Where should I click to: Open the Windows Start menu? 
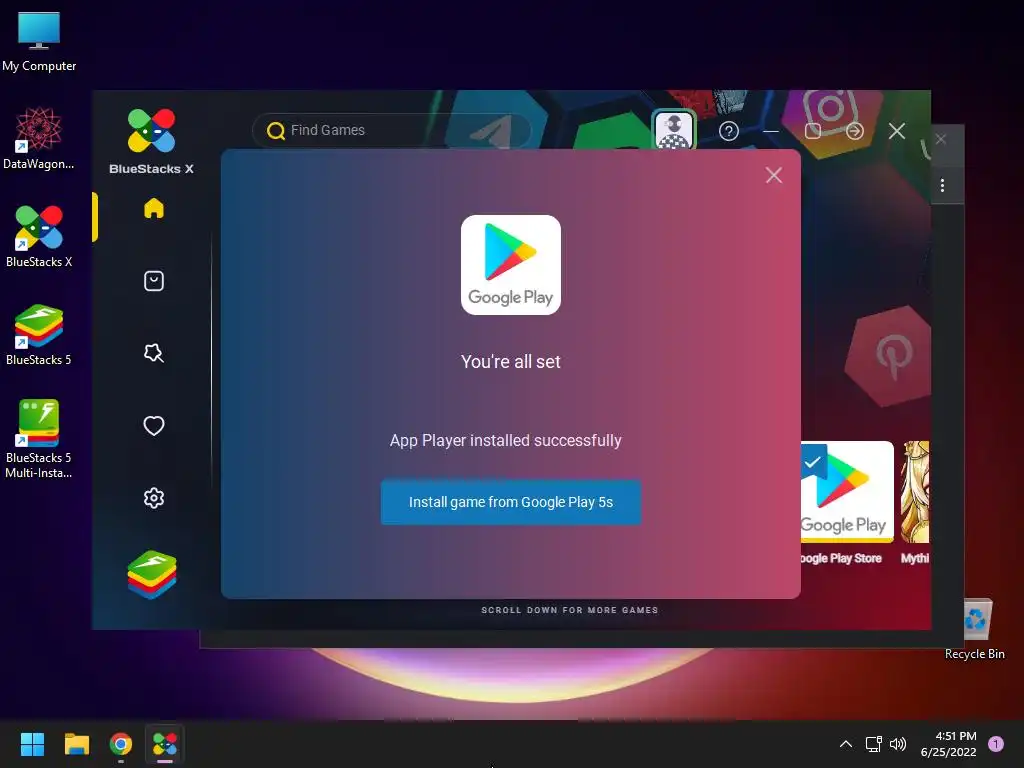32,744
